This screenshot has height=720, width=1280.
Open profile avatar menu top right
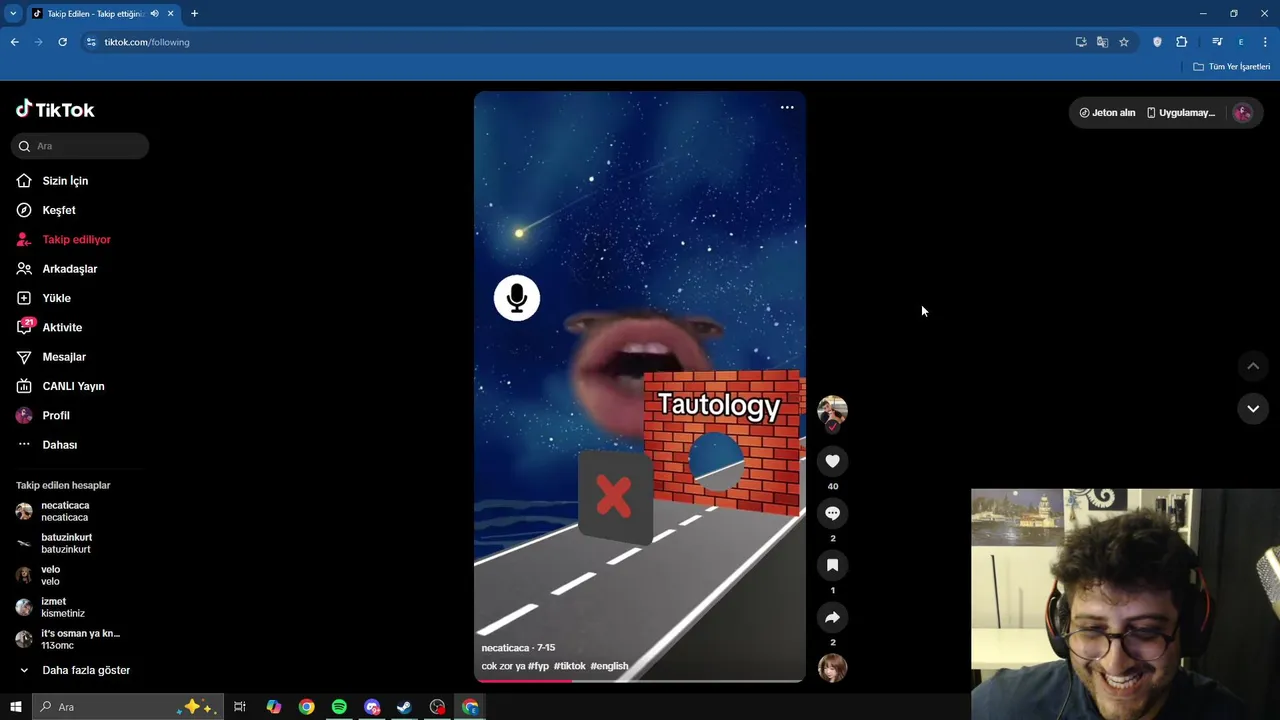point(1243,113)
